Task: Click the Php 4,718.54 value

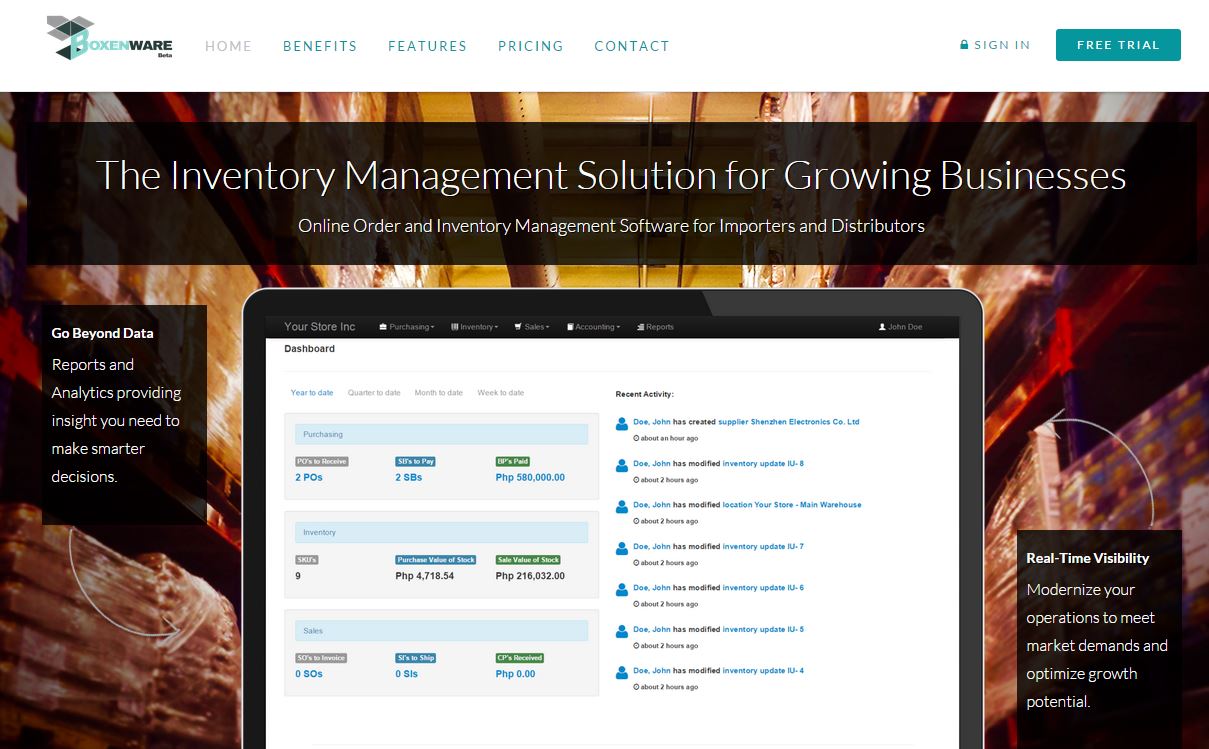Action: tap(424, 576)
